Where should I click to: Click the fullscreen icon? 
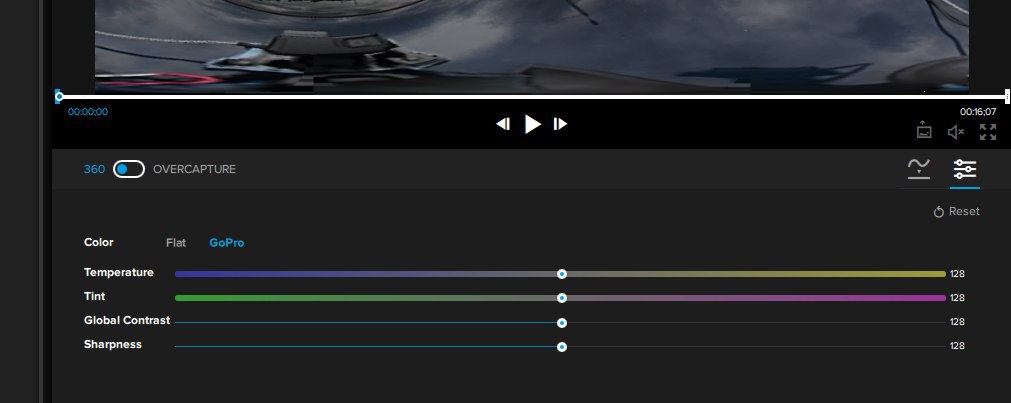pos(988,132)
